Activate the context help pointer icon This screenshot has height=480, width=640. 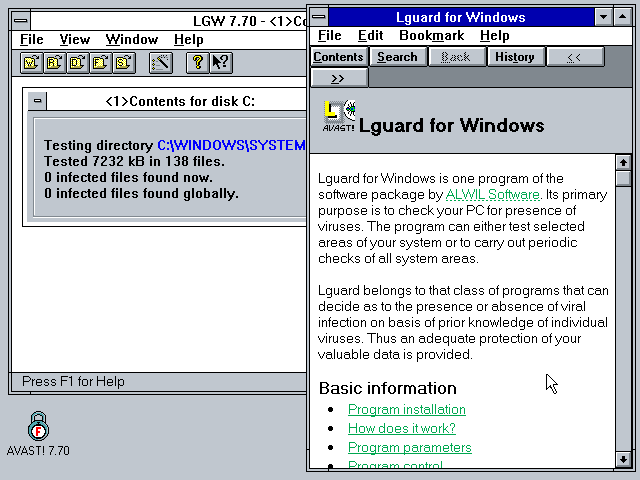point(220,63)
